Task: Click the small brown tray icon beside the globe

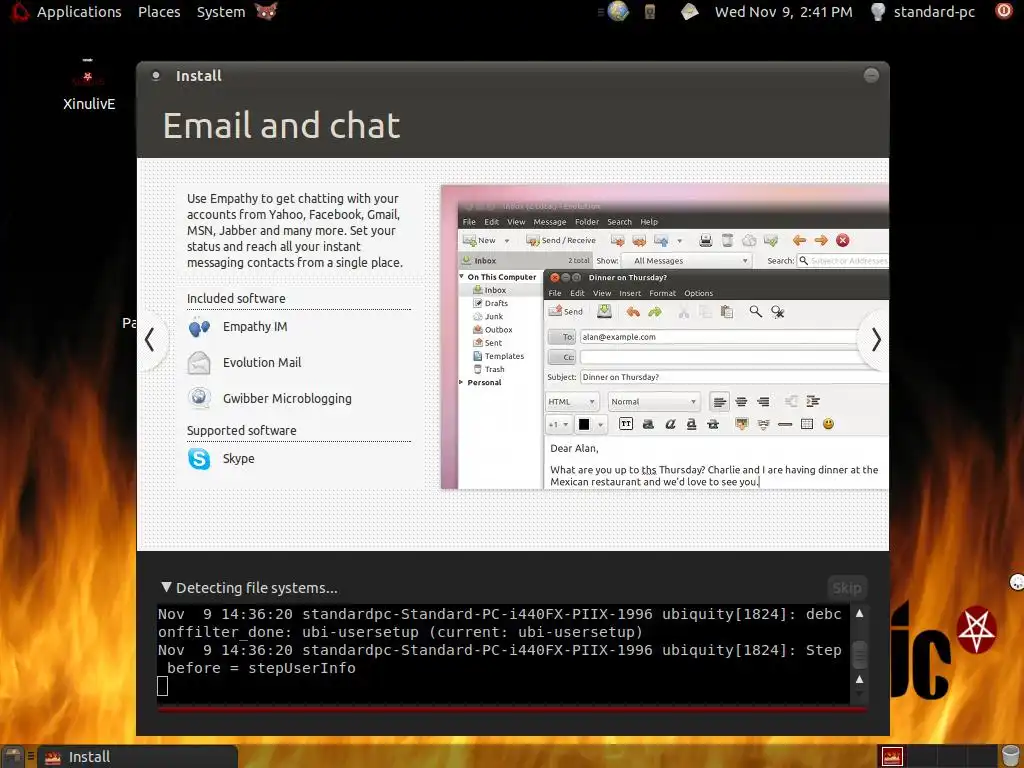Action: pos(650,11)
